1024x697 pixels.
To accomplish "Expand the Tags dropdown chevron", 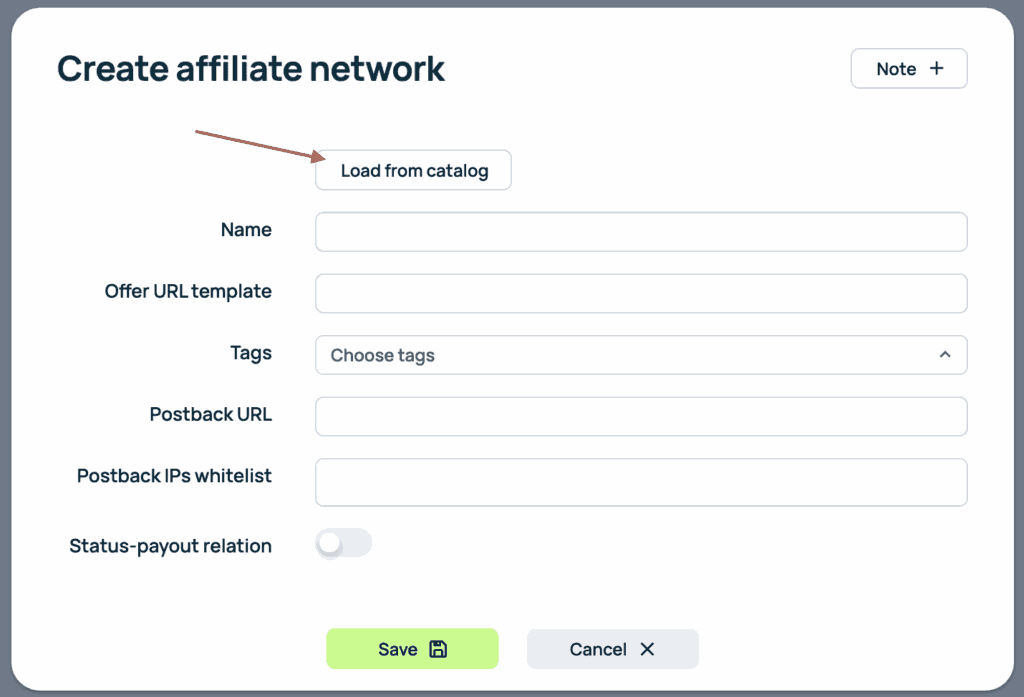I will 944,355.
